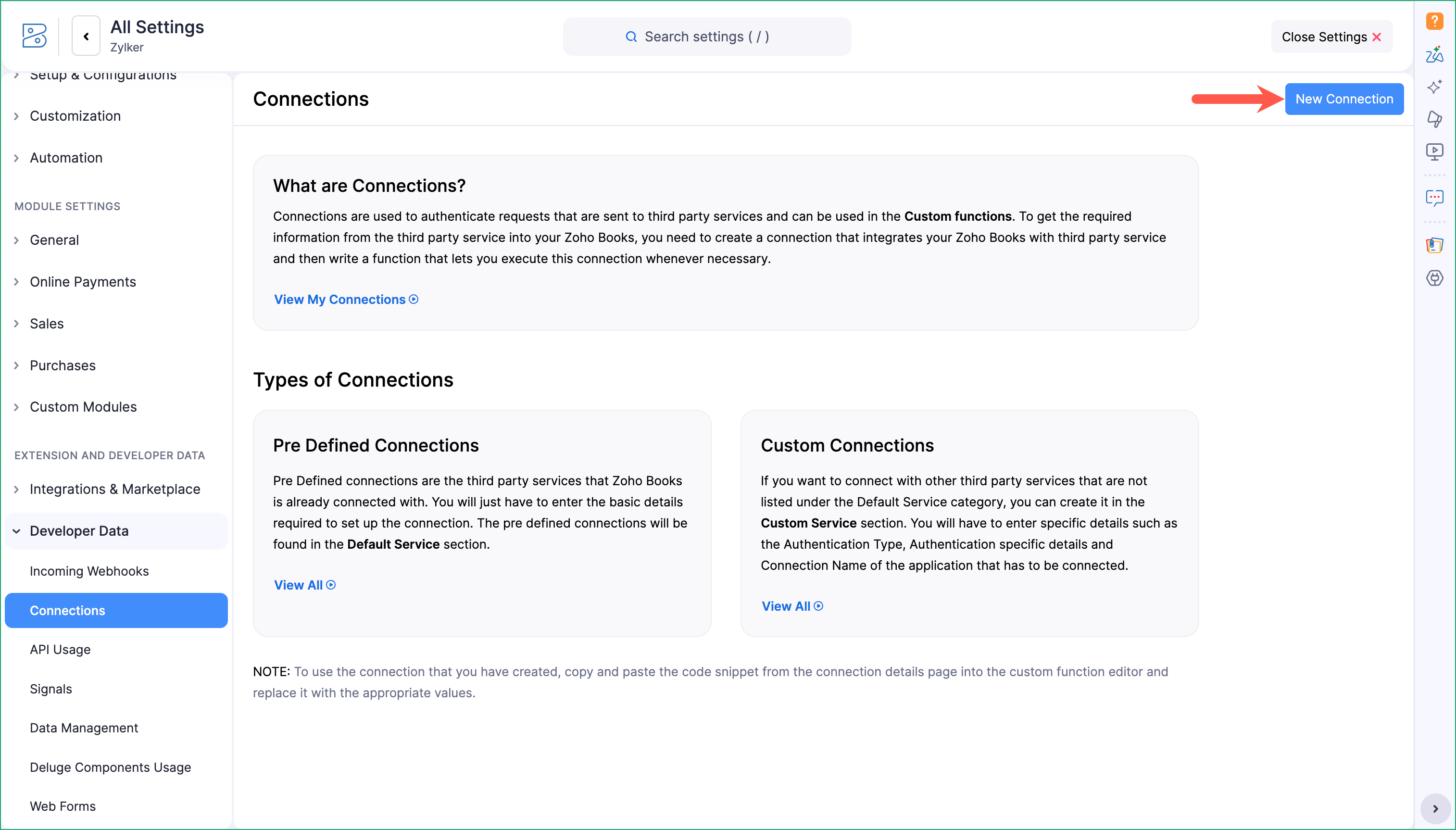Click the orange help question mark icon
This screenshot has width=1456, height=830.
click(1434, 21)
